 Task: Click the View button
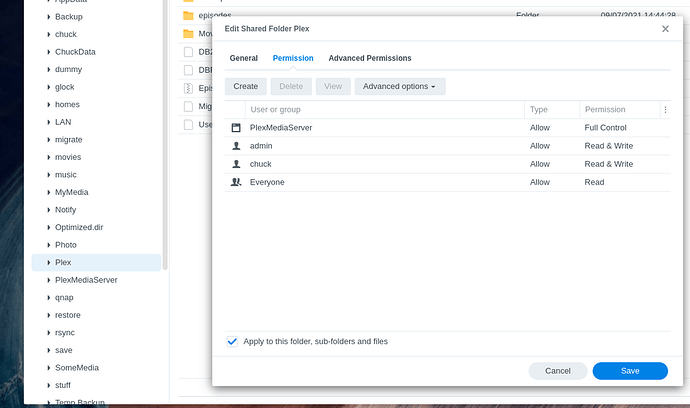pyautogui.click(x=333, y=86)
